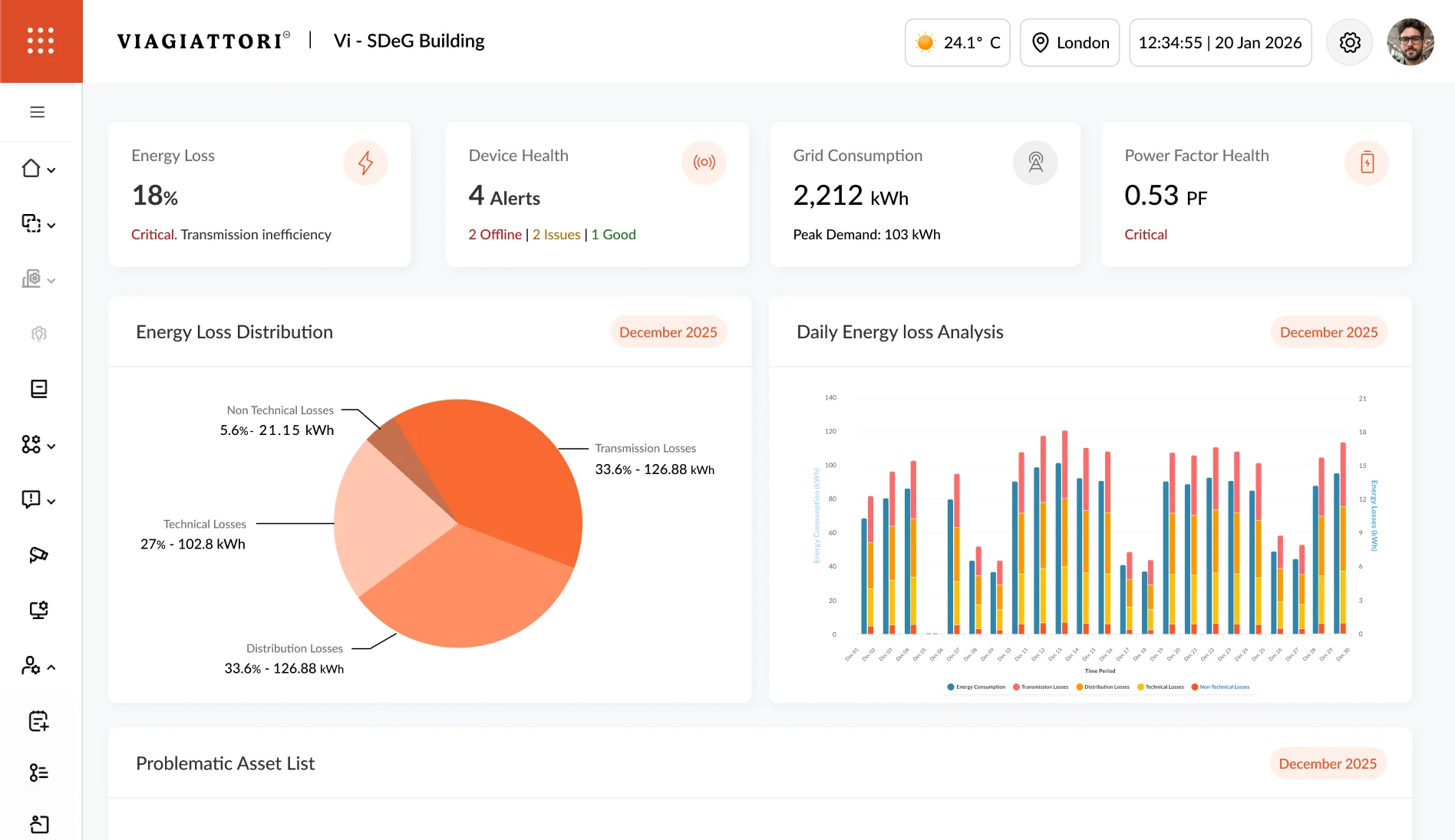Screen dimensions: 1455x840
Task: Collapse the user settings sidebar section
Action: pos(51,667)
